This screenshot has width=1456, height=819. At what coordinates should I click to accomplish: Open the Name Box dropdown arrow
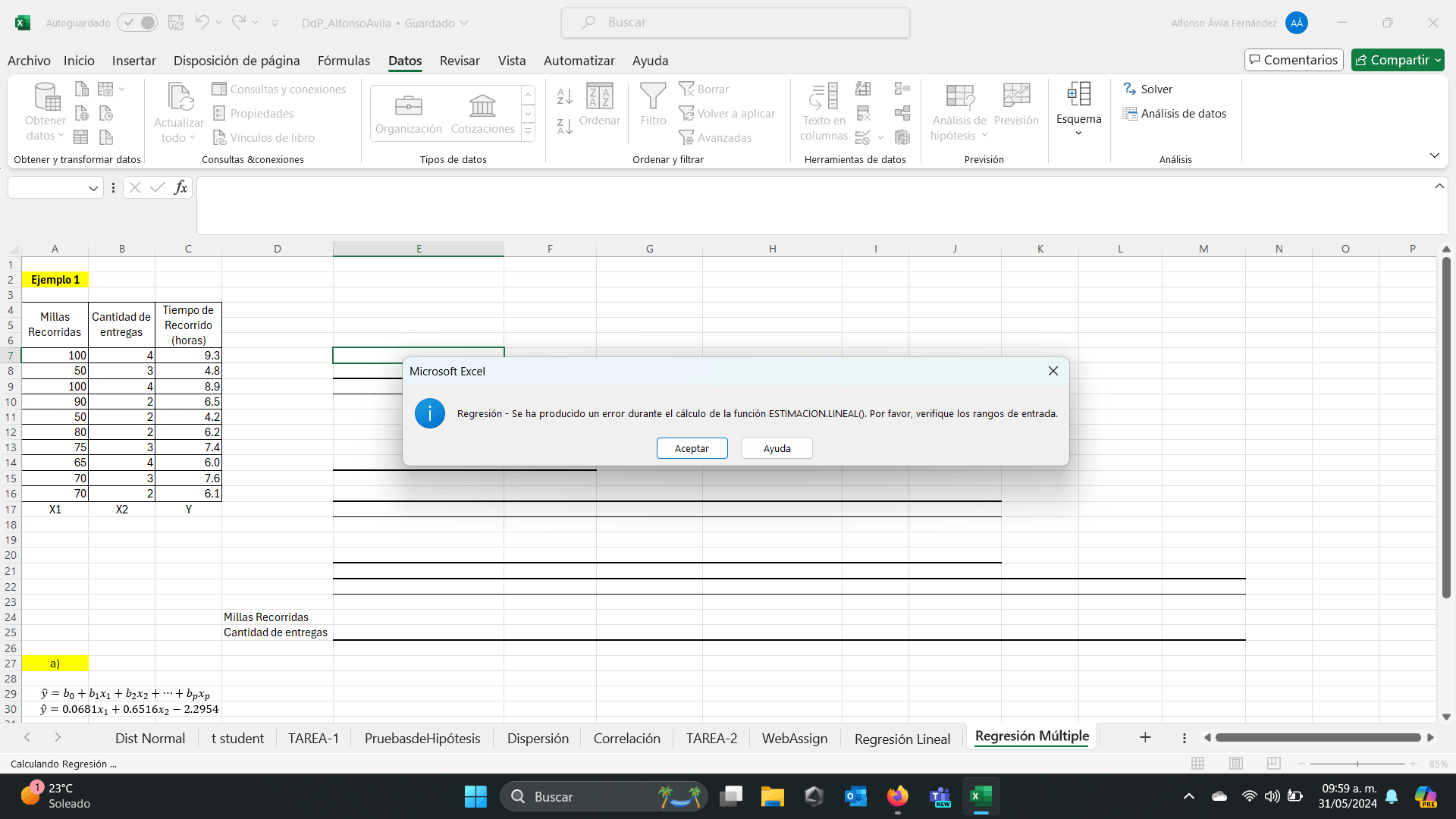(93, 188)
